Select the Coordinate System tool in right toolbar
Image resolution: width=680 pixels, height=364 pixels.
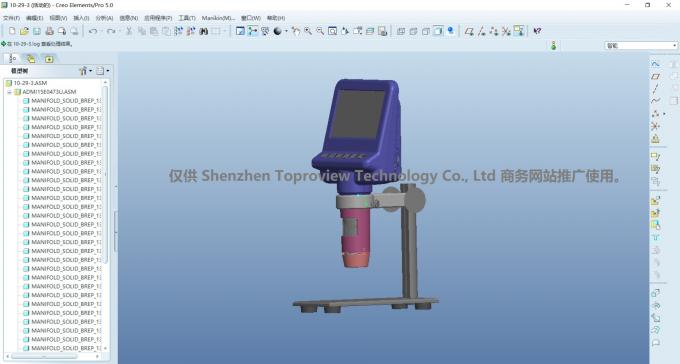coord(655,126)
